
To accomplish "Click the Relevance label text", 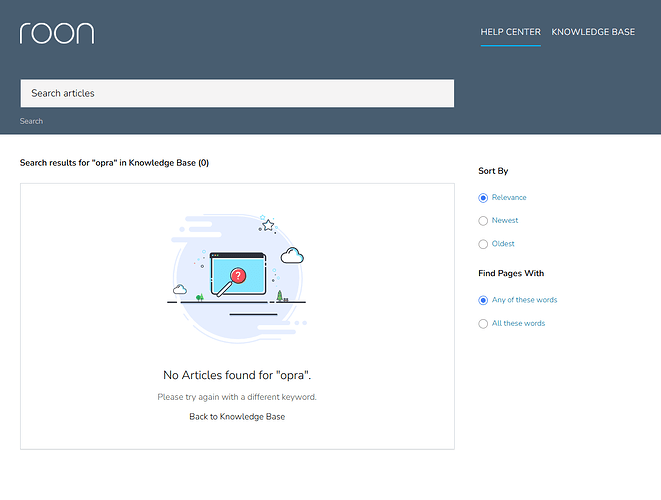I will (509, 197).
